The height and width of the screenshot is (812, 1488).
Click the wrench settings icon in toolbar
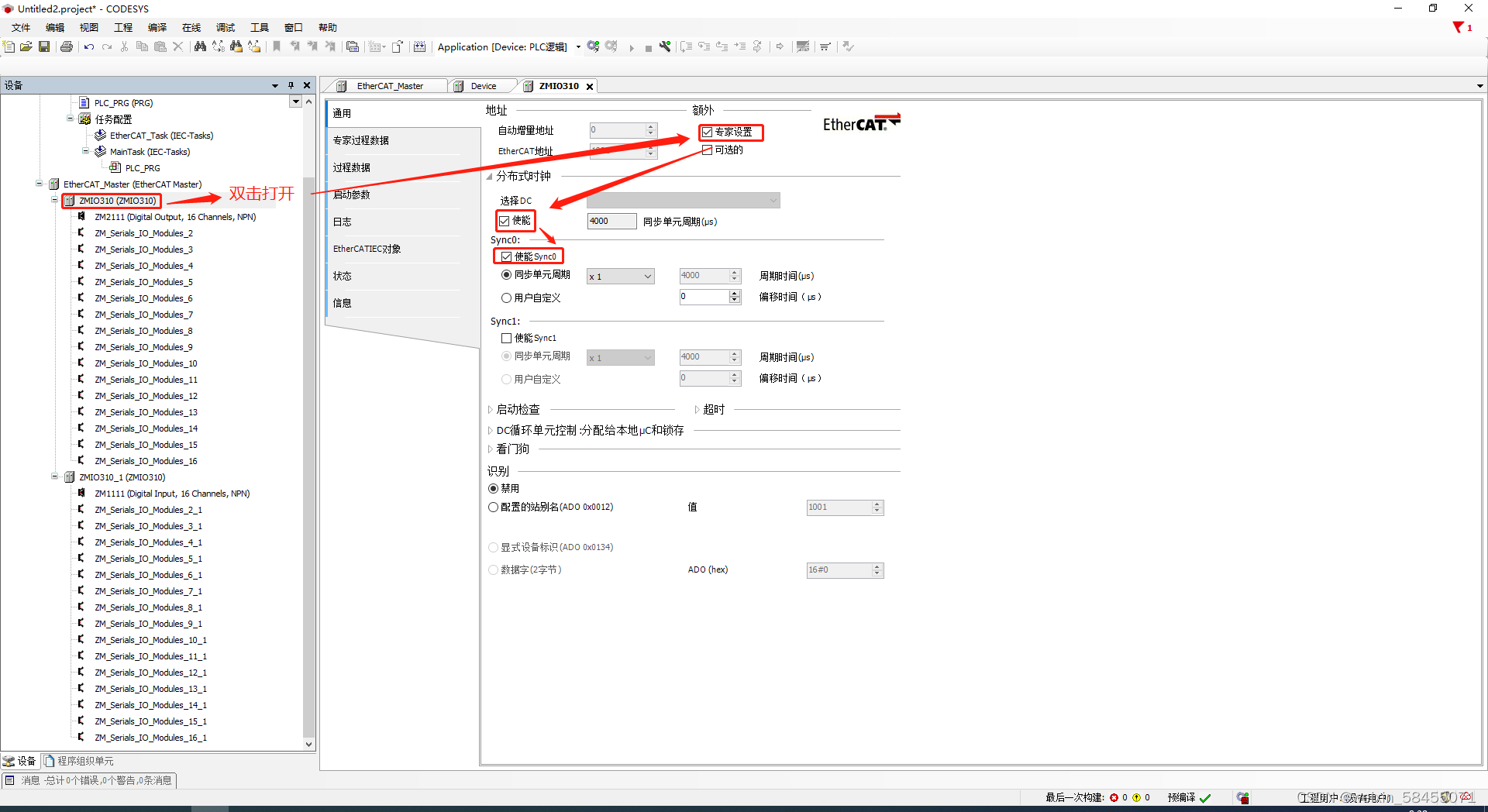[x=665, y=46]
